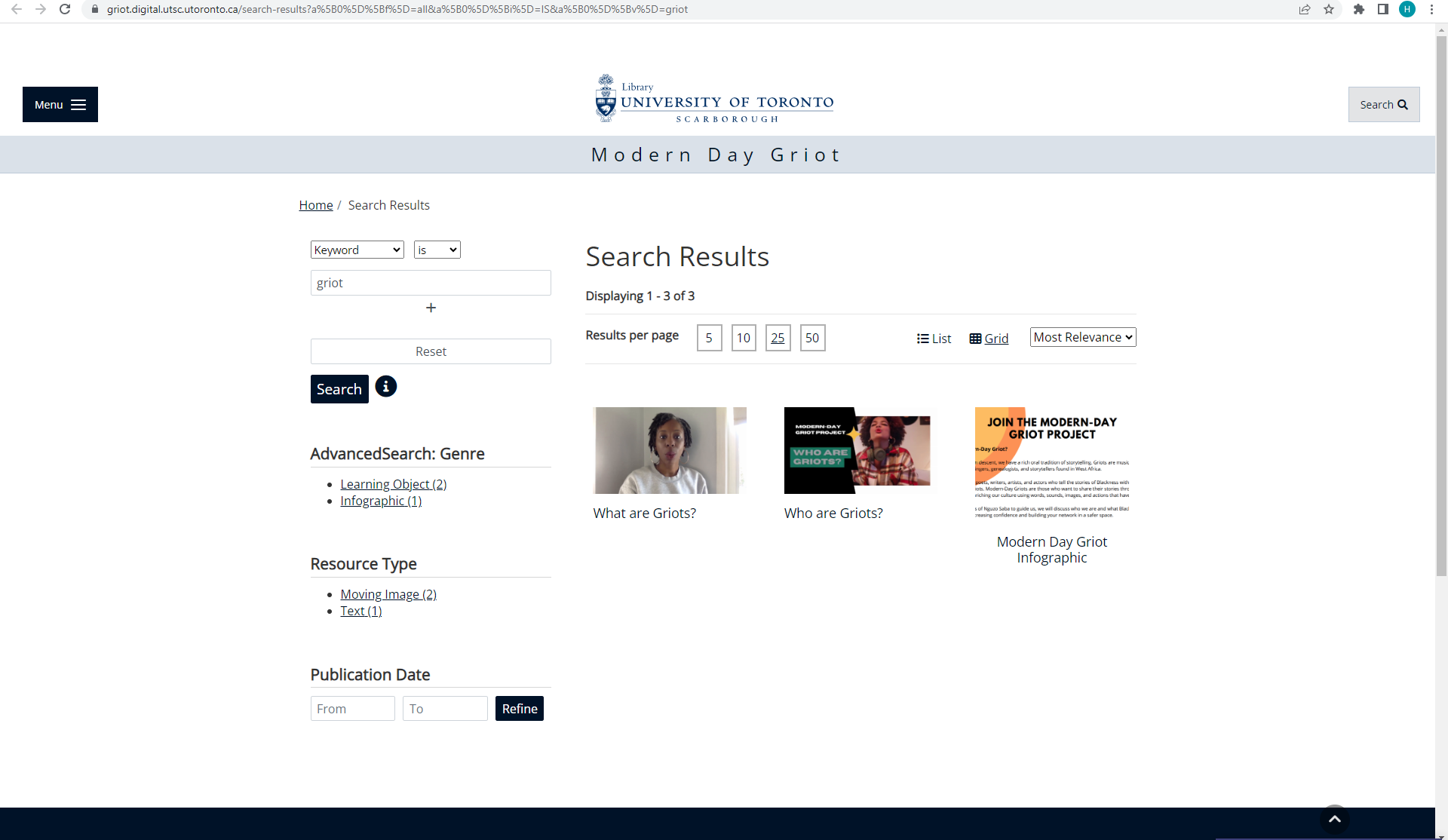Filter by Infographic (1) genre
The height and width of the screenshot is (840, 1448).
[x=381, y=501]
